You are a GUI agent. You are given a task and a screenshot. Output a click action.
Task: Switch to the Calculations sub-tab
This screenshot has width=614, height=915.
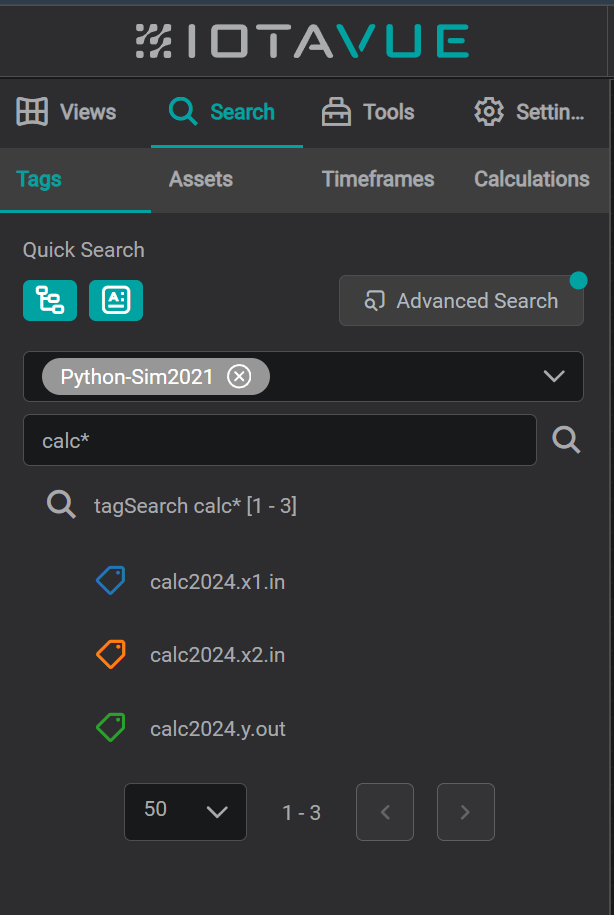[532, 179]
